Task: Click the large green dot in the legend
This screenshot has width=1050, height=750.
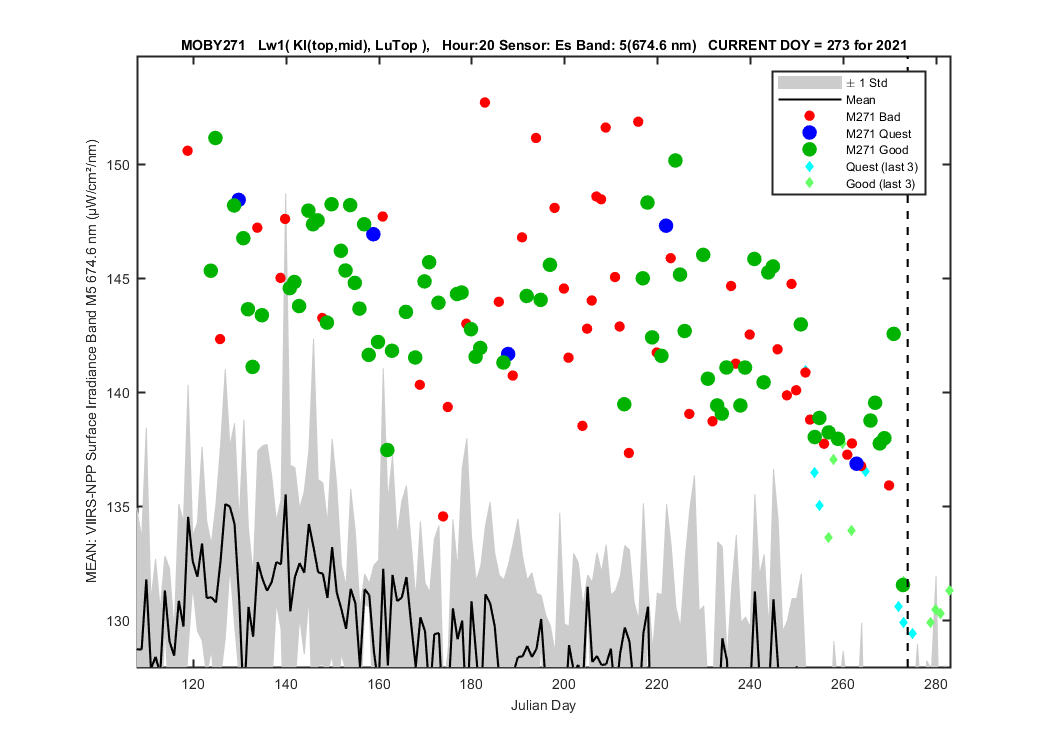Action: pos(809,149)
